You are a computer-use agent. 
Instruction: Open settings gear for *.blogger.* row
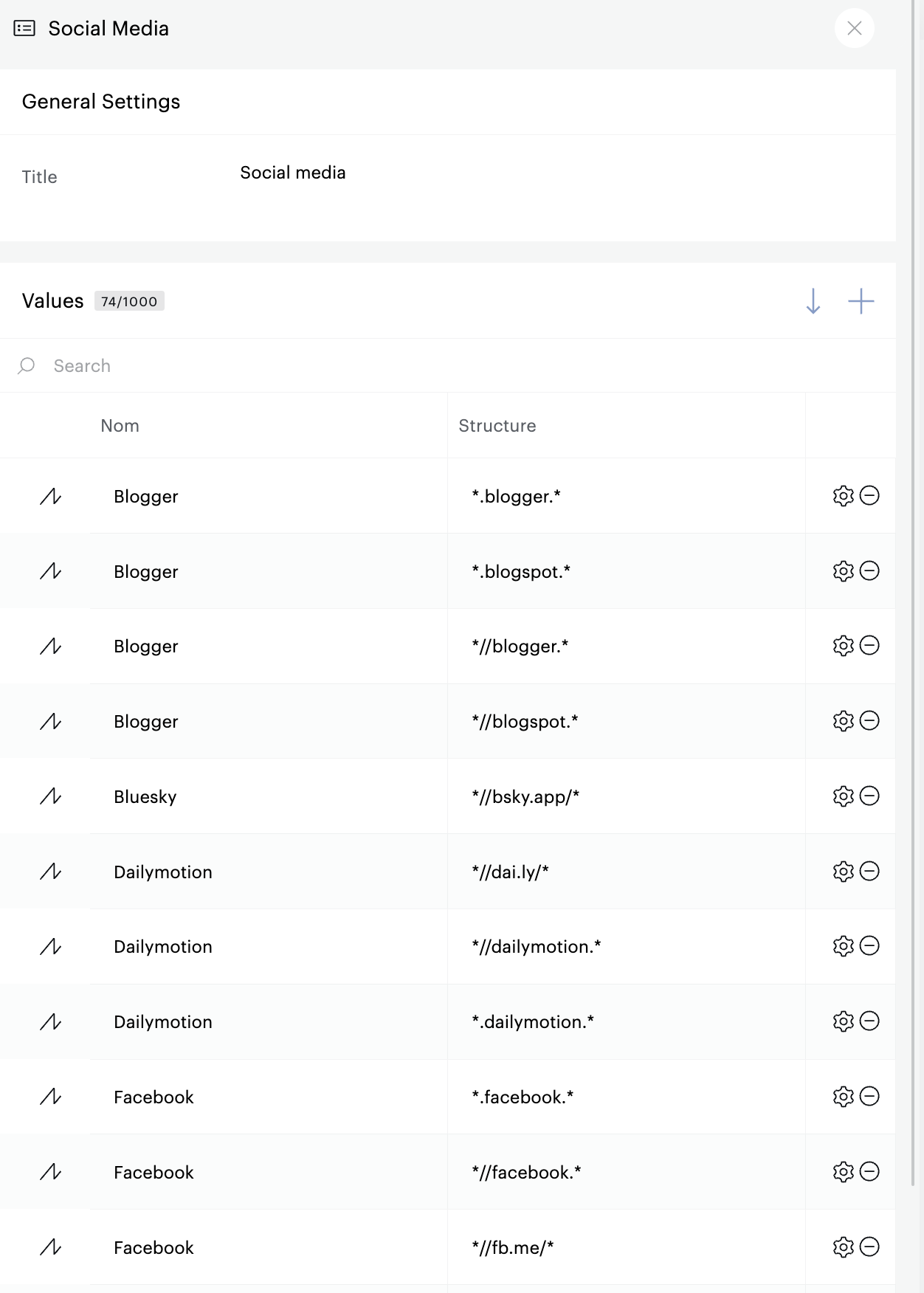[843, 496]
